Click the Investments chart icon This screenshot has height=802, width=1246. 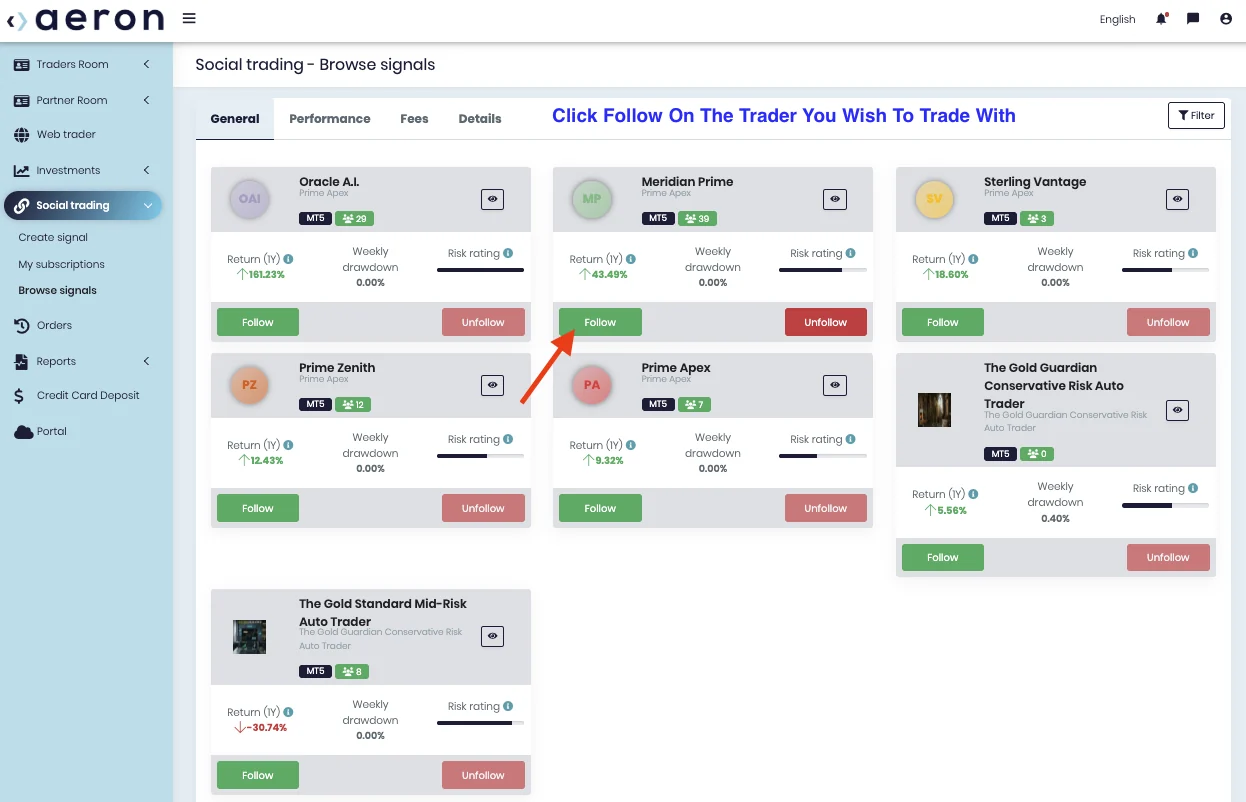[21, 171]
